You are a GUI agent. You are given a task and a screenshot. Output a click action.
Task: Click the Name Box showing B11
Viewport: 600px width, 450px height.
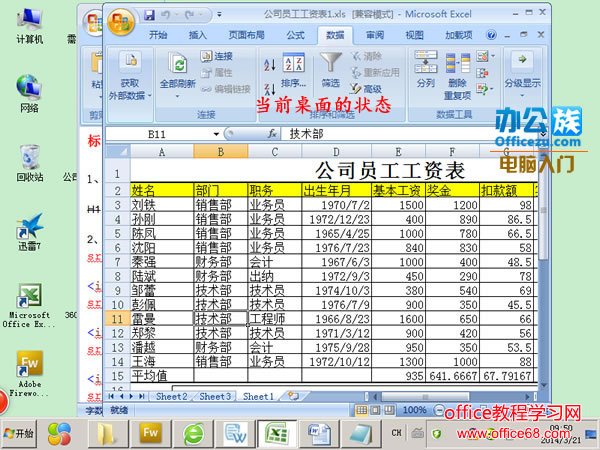[x=159, y=134]
